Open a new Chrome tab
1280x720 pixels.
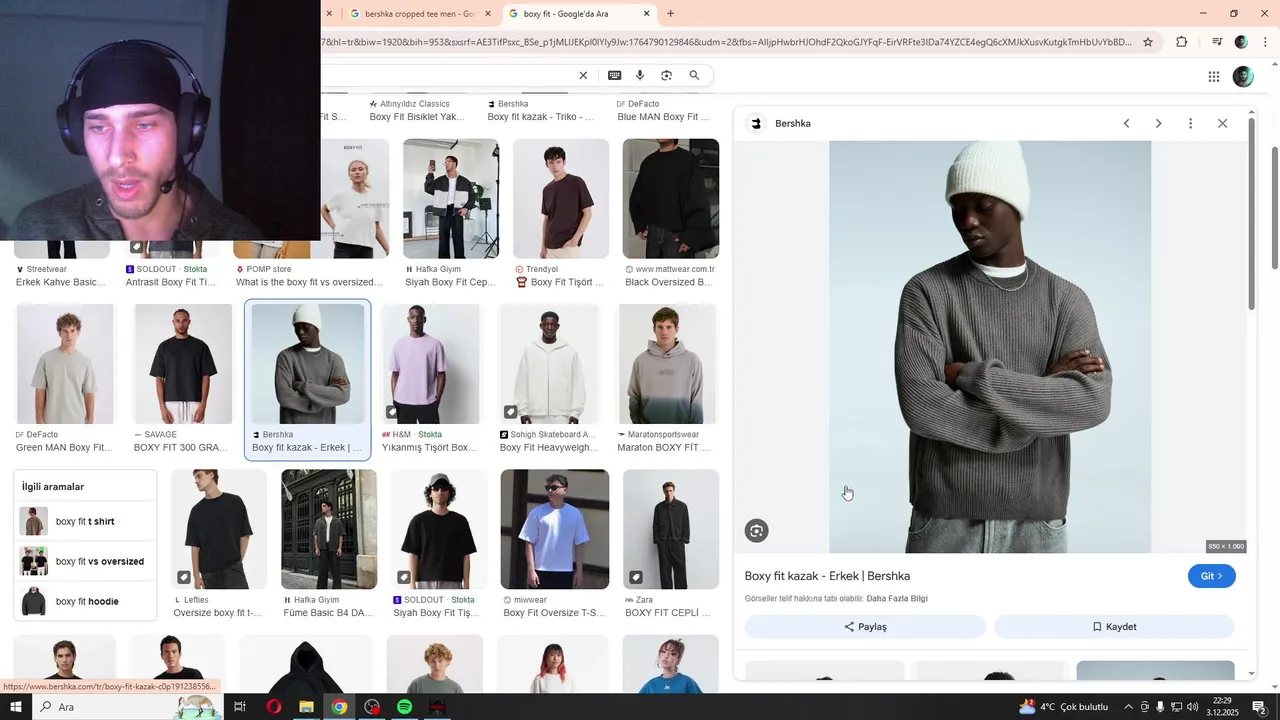670,14
